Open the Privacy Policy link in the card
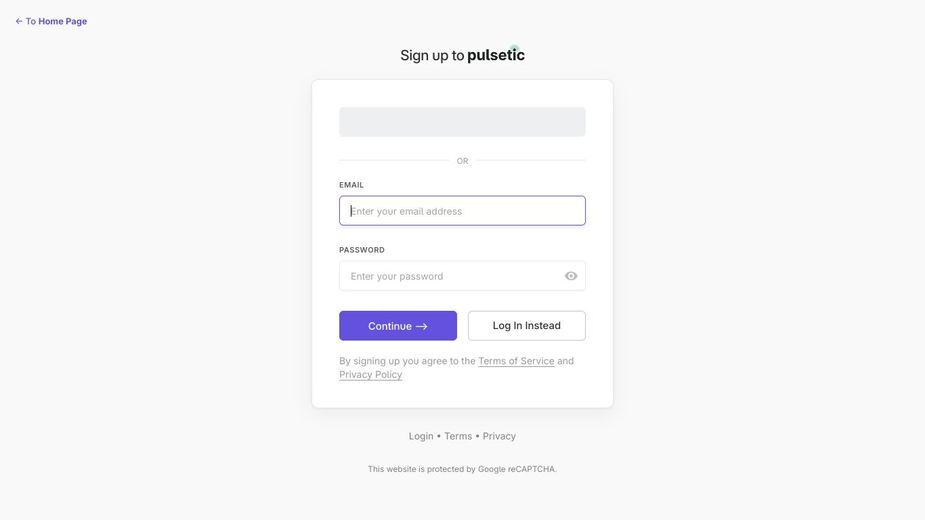Screen dimensions: 925x520 (x=370, y=374)
